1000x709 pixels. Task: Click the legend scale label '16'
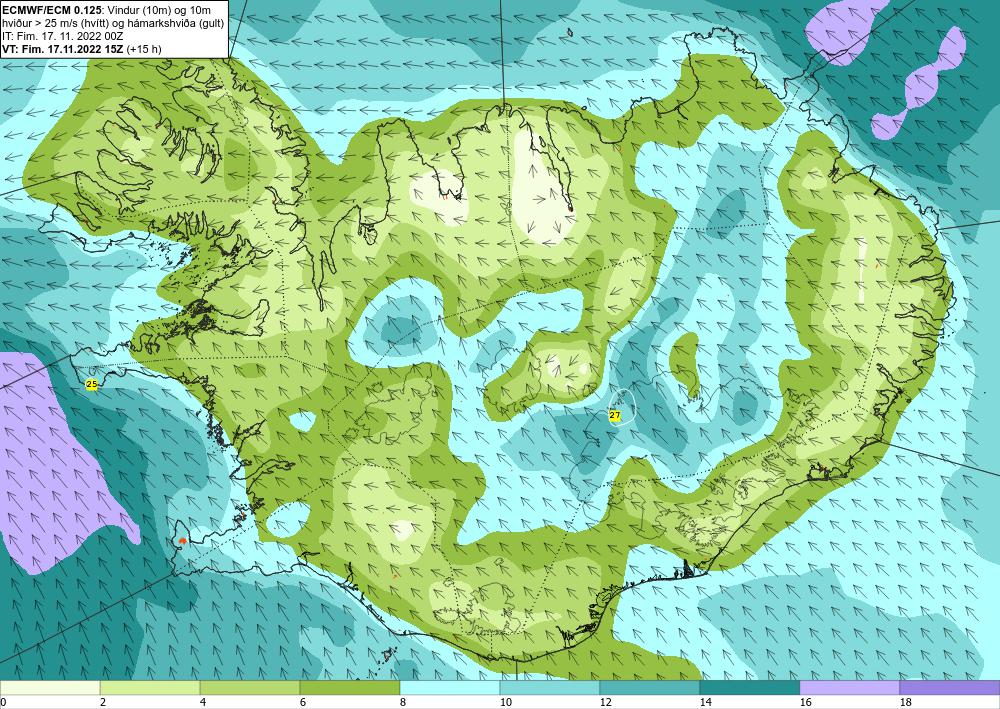point(805,702)
